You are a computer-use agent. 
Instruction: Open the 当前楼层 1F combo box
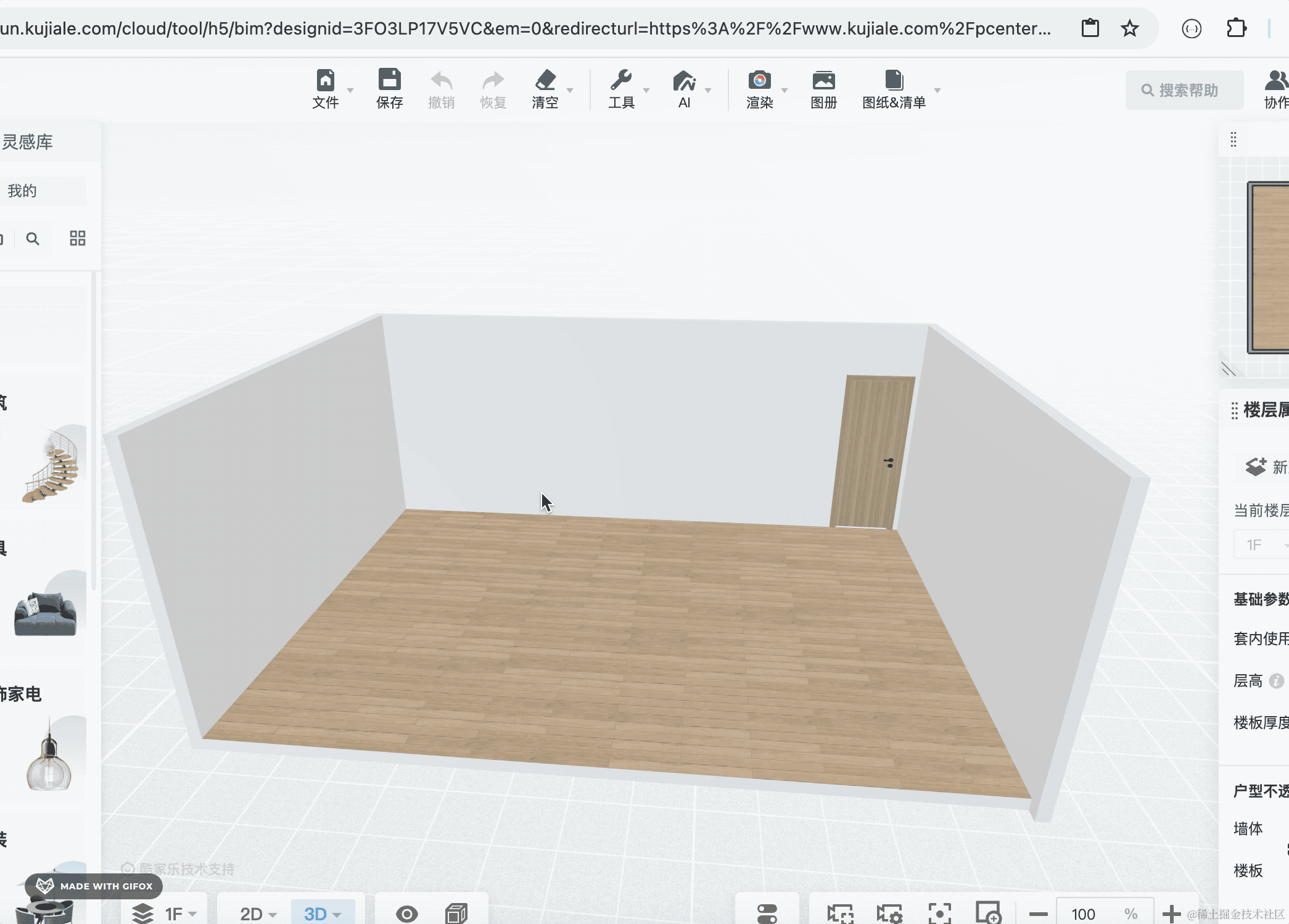point(1261,545)
